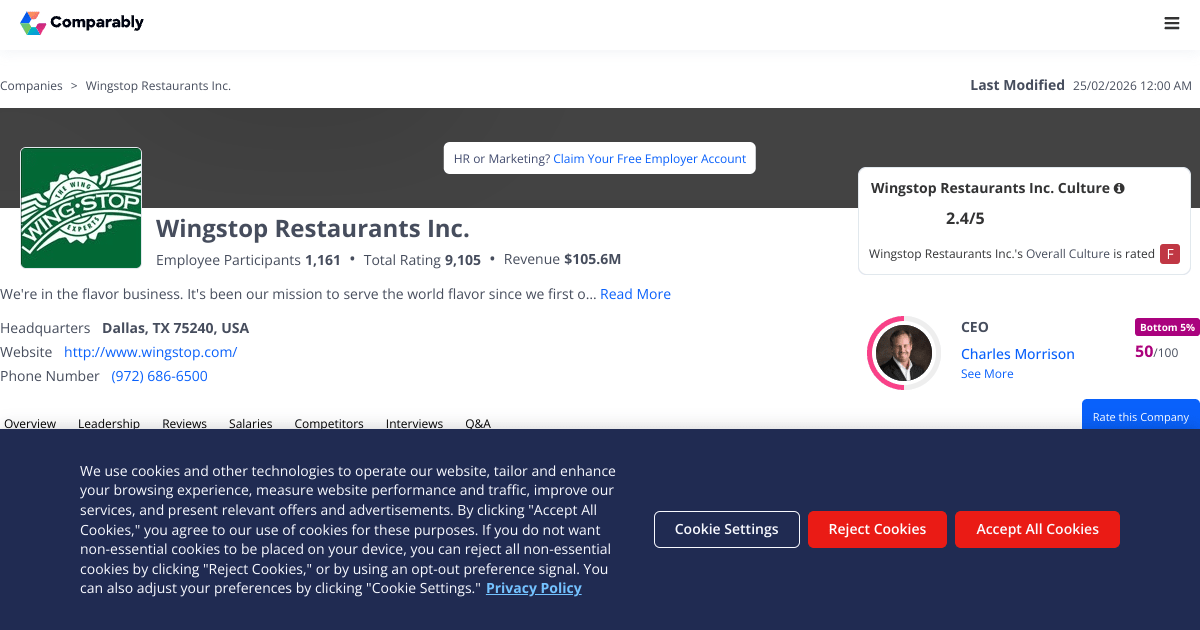The image size is (1200, 630).
Task: Open the Reviews tab
Action: coord(184,423)
